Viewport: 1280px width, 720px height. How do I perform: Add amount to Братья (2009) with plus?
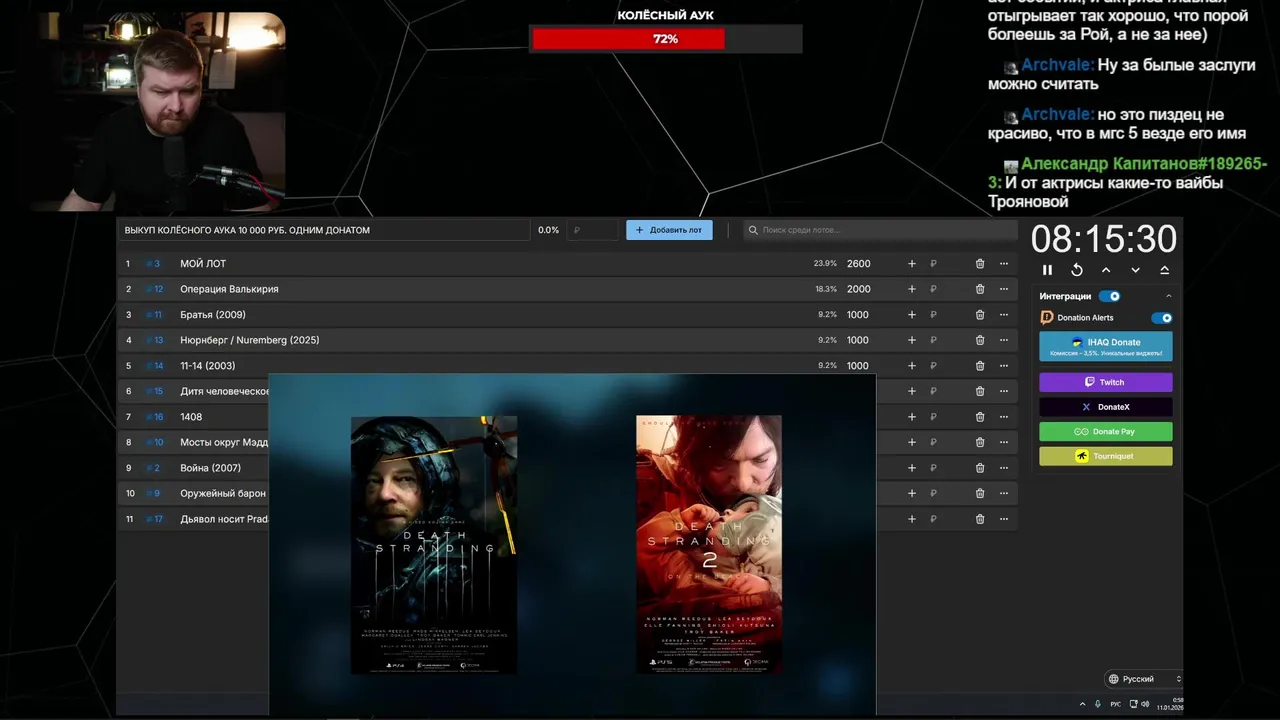(x=911, y=315)
